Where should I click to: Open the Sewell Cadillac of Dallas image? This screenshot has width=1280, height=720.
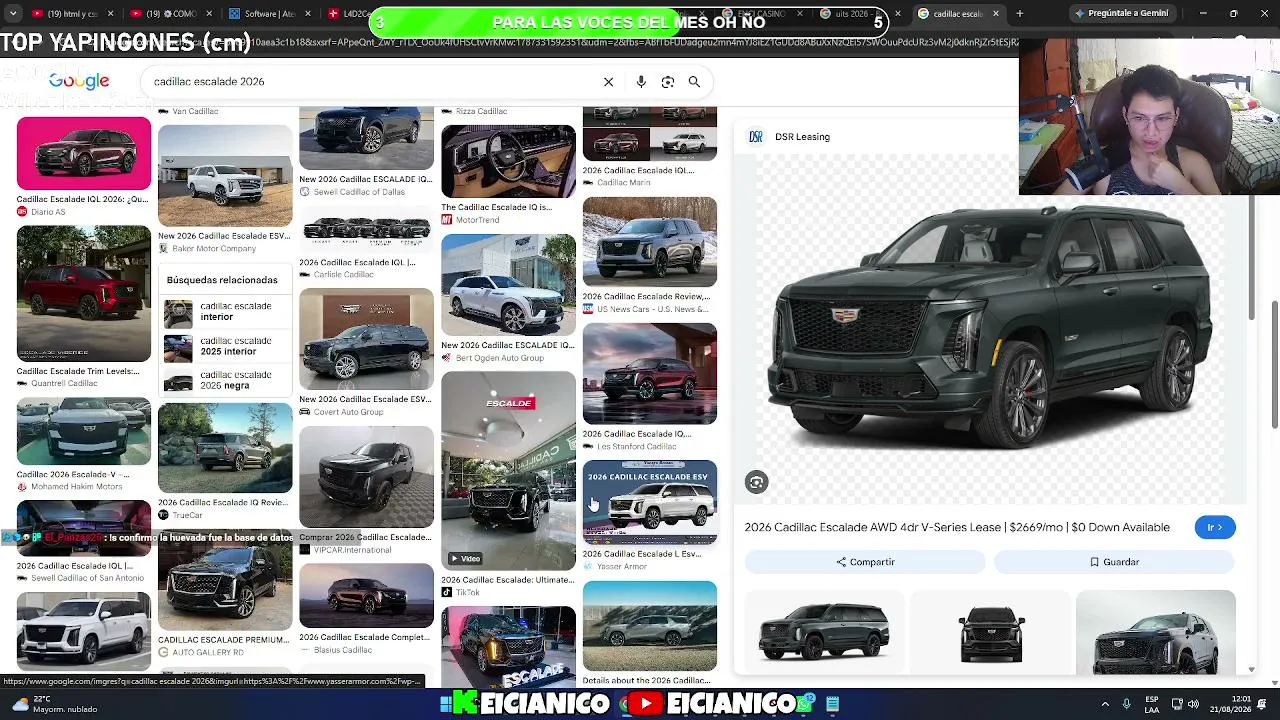366,139
